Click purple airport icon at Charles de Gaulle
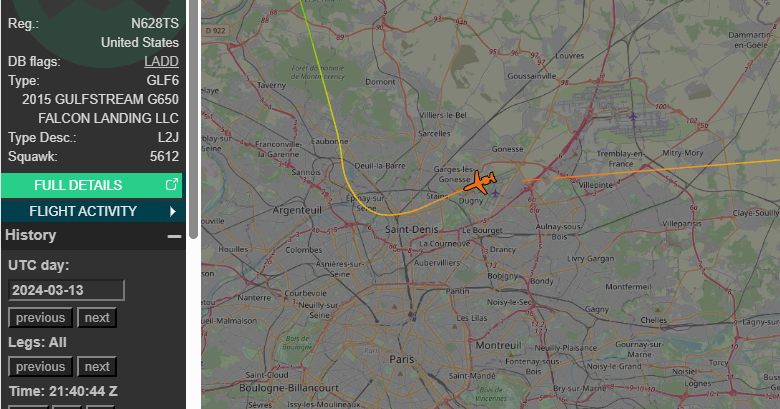The width and height of the screenshot is (780, 409). pyautogui.click(x=633, y=117)
